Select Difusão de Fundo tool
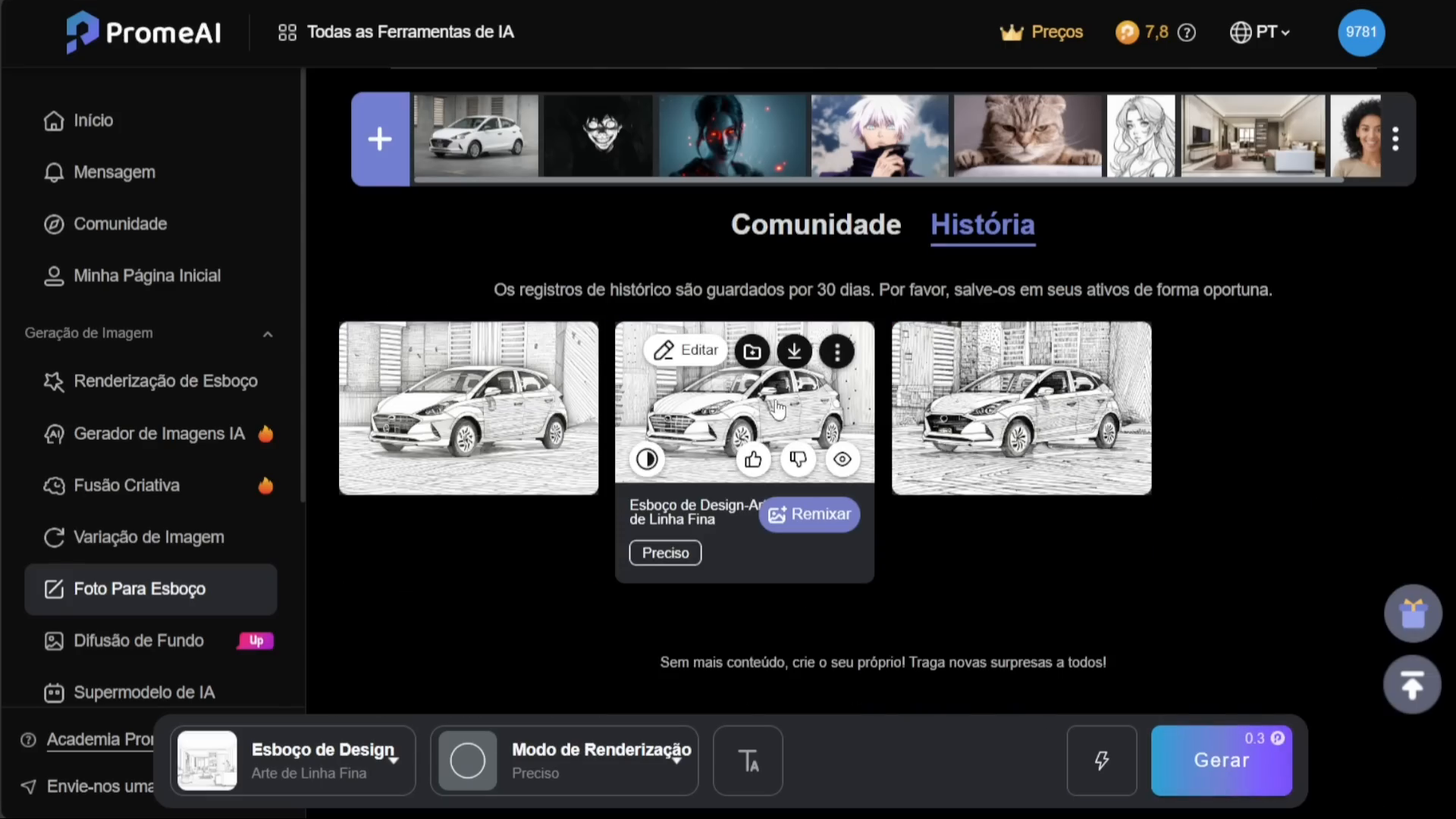This screenshot has width=1456, height=819. click(x=150, y=641)
